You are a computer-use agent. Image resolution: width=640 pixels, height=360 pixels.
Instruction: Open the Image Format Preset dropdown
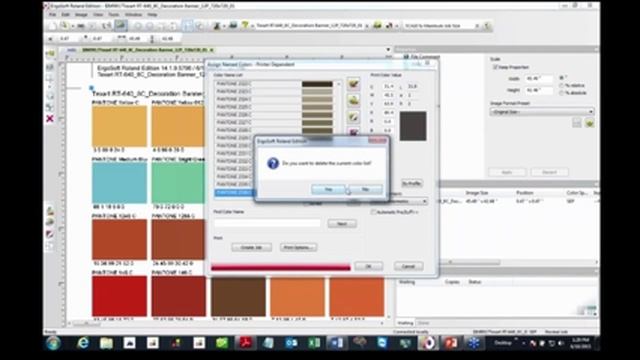click(x=542, y=111)
